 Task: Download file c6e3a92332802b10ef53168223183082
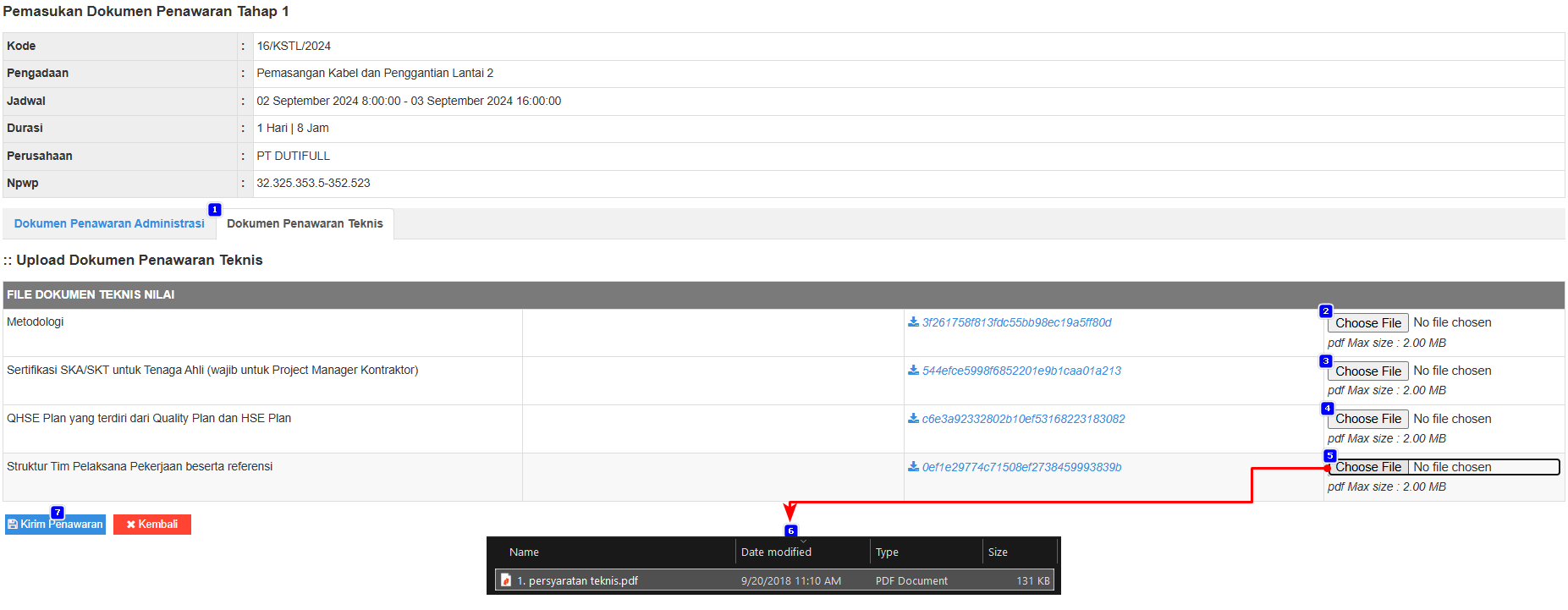[1016, 419]
